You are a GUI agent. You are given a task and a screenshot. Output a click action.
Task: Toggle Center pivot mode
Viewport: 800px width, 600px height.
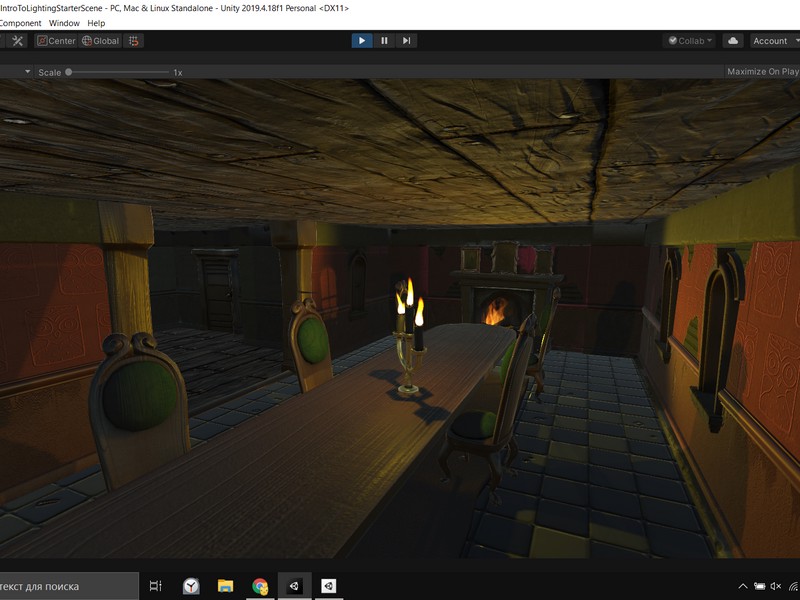[x=56, y=41]
